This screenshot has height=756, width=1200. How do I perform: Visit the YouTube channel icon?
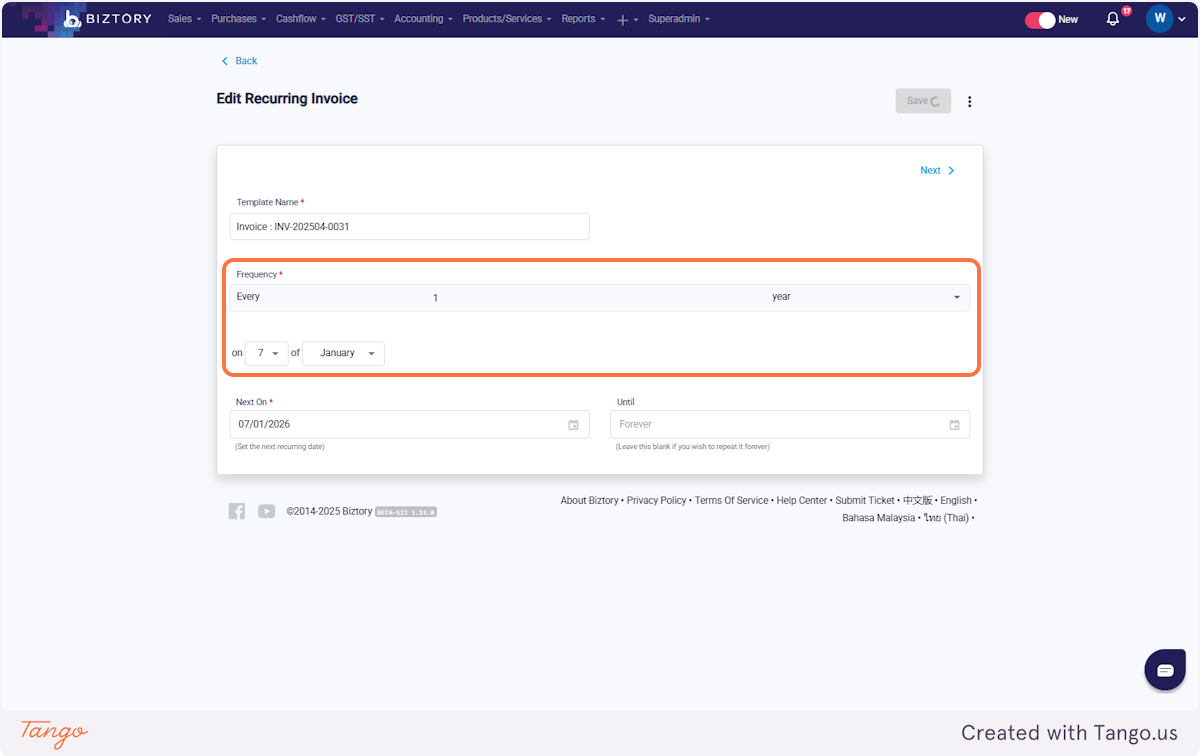266,511
